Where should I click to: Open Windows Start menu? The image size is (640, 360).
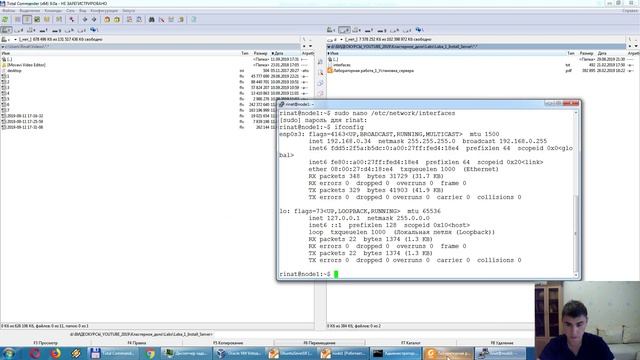tap(9, 353)
